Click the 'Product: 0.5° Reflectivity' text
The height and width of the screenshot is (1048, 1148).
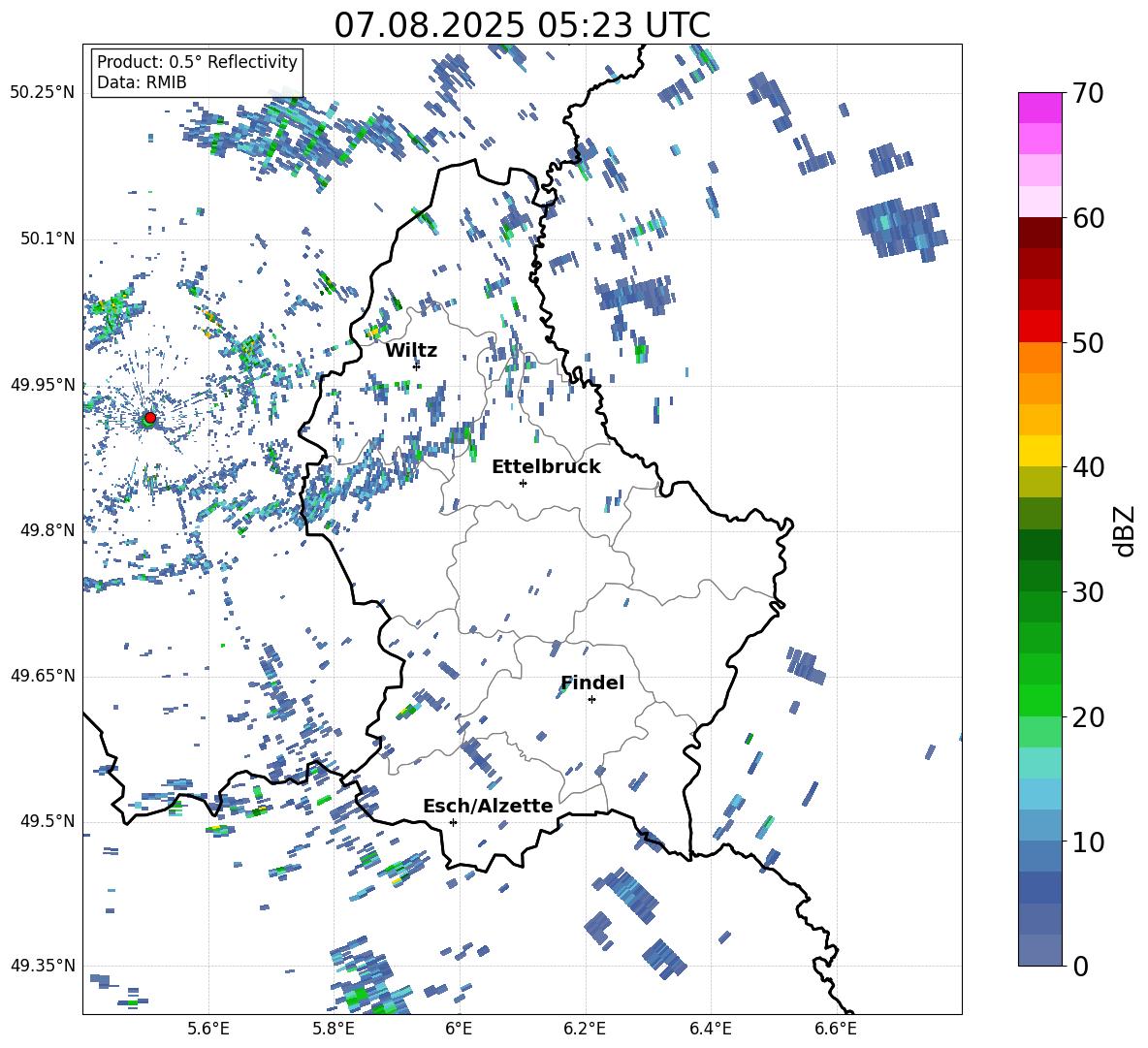pyautogui.click(x=197, y=62)
